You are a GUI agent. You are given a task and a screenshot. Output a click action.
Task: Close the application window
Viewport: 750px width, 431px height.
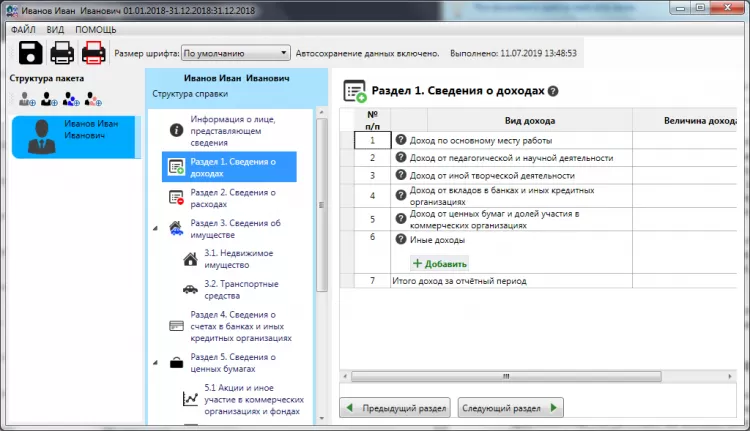pos(728,8)
